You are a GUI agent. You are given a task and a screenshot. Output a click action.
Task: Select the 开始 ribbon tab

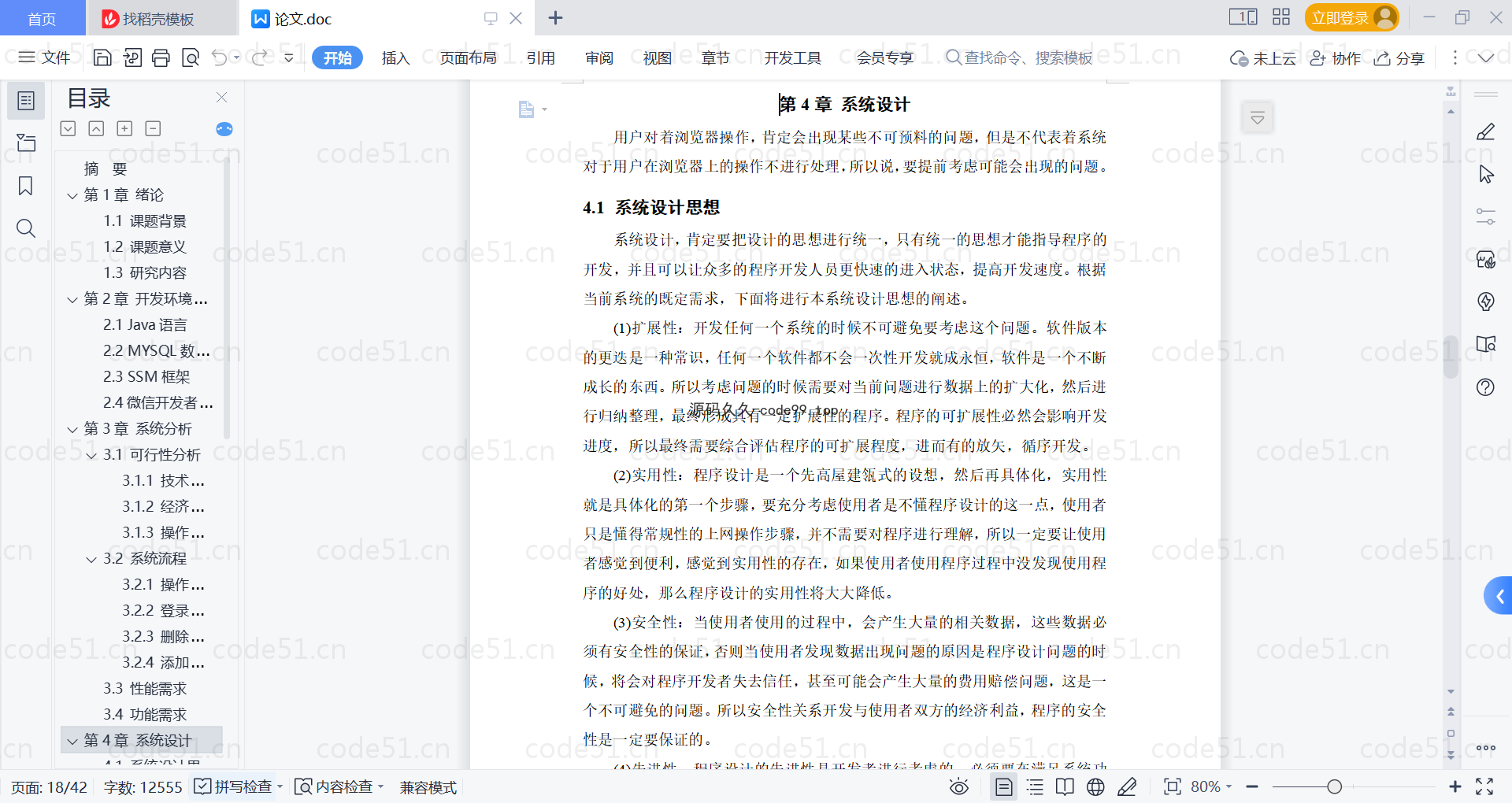click(x=337, y=57)
